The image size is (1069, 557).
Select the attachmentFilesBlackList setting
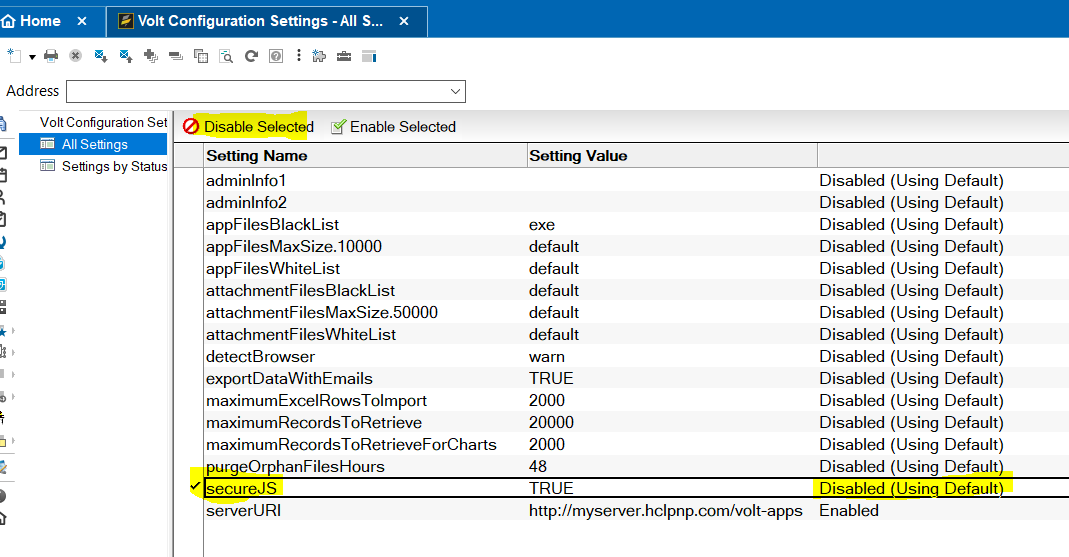tap(300, 290)
